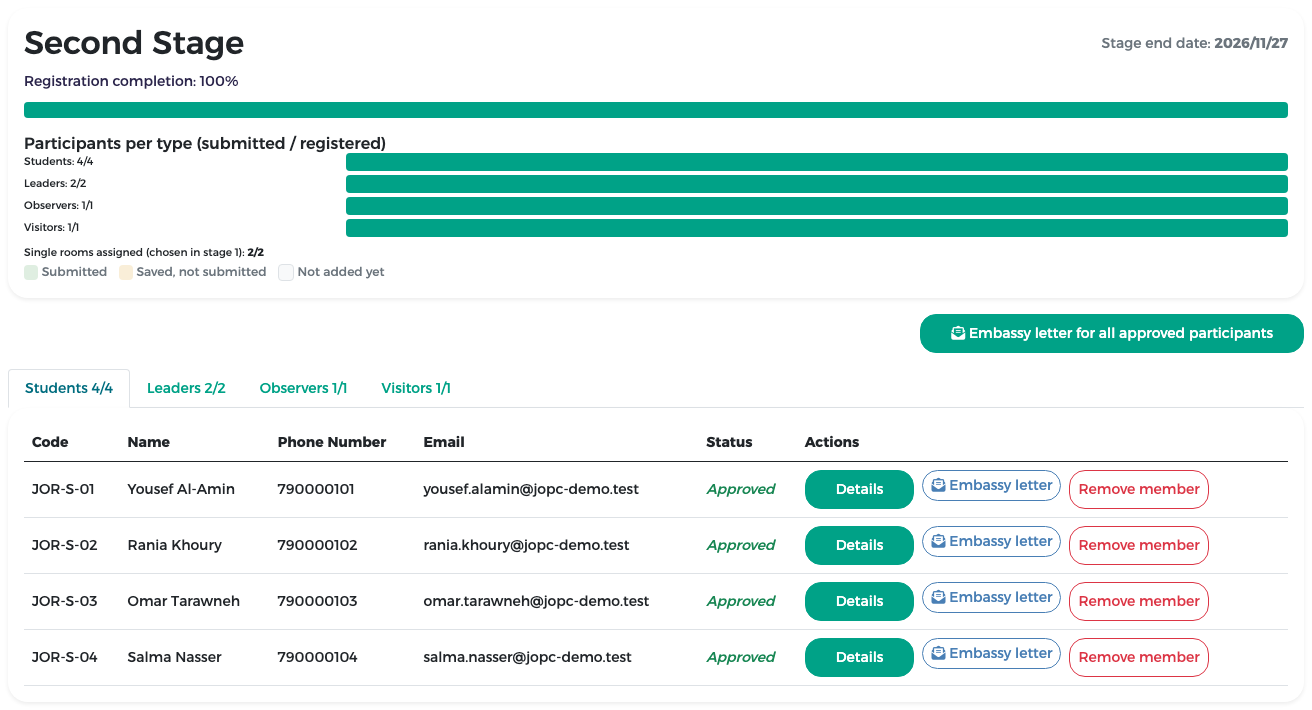Screen dimensions: 1312x710
Task: Click Approved status for JOR-S-04
Action: pos(741,657)
